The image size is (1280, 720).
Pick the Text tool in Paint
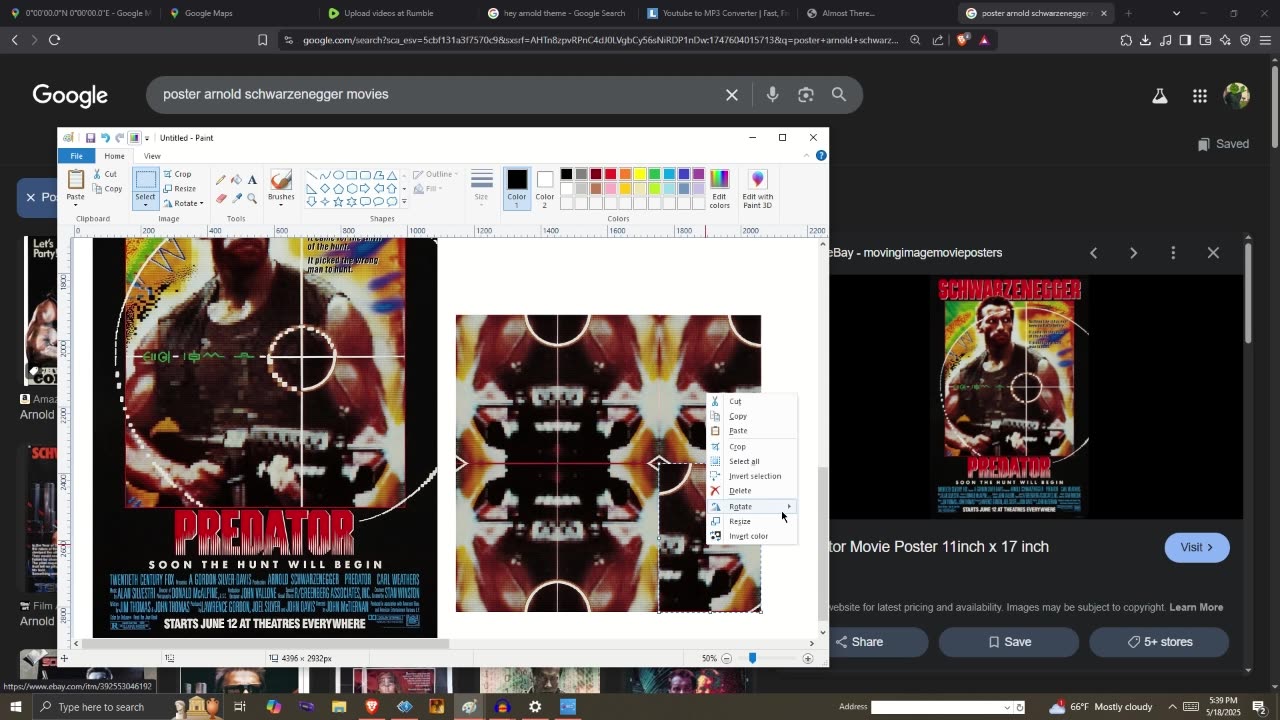click(x=252, y=180)
